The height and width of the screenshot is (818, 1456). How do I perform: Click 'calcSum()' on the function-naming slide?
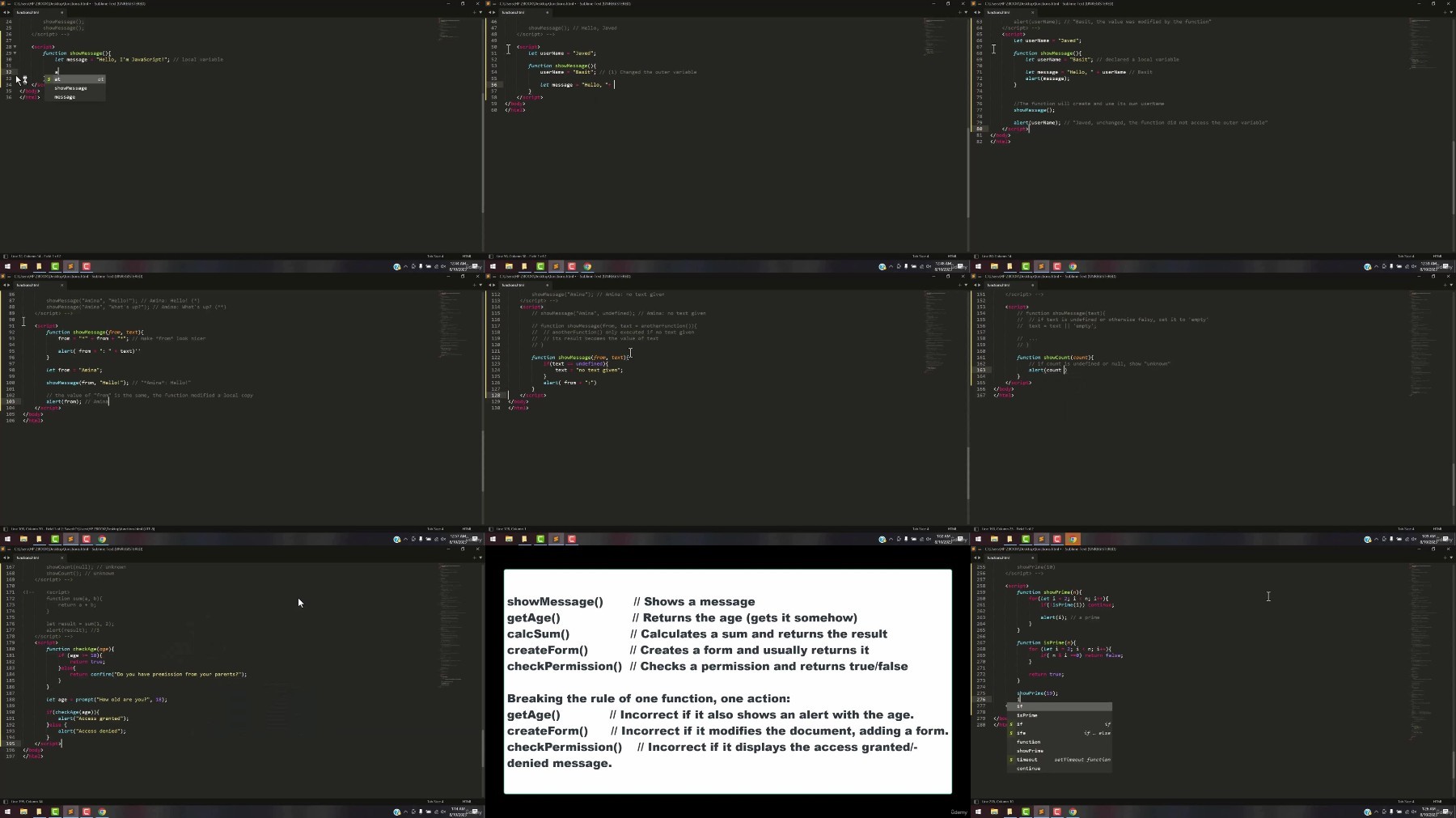click(538, 634)
